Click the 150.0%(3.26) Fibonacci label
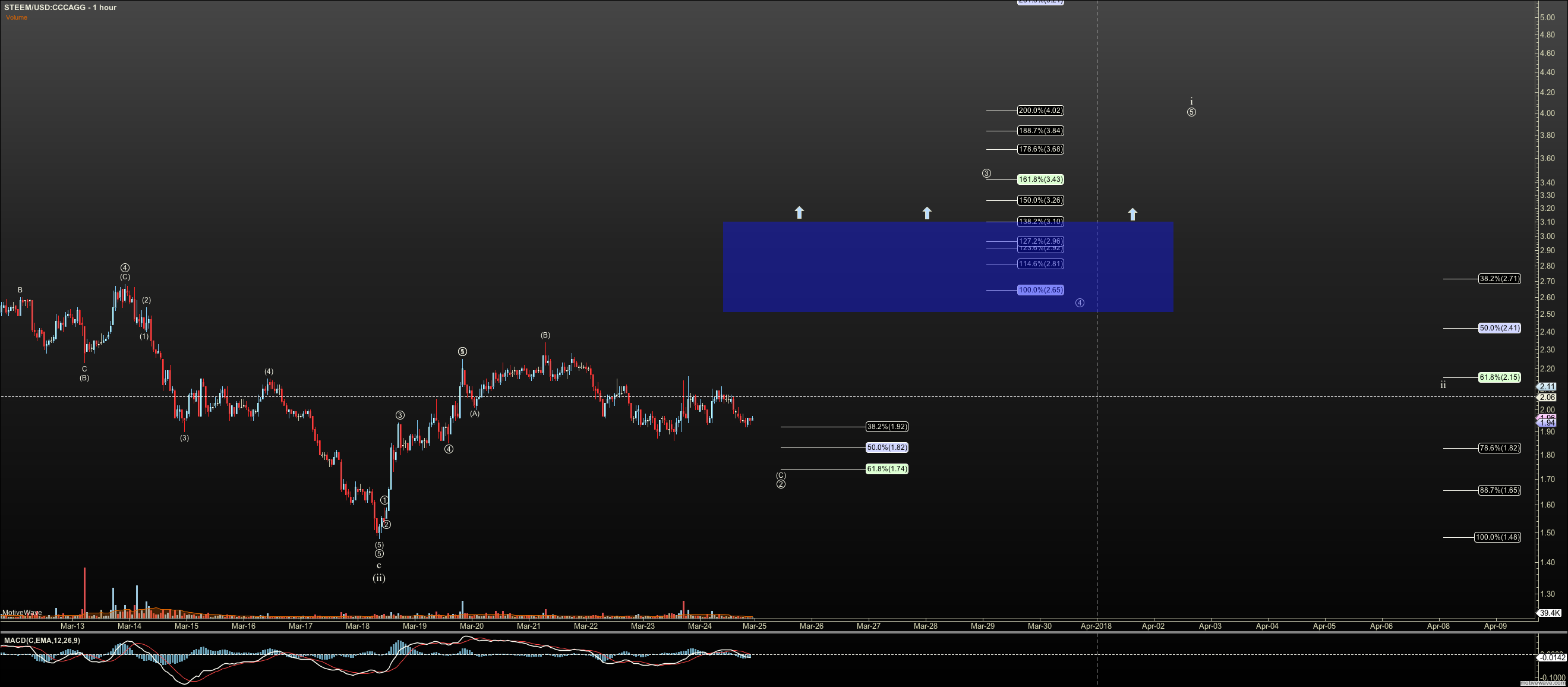The height and width of the screenshot is (687, 1568). point(1041,200)
